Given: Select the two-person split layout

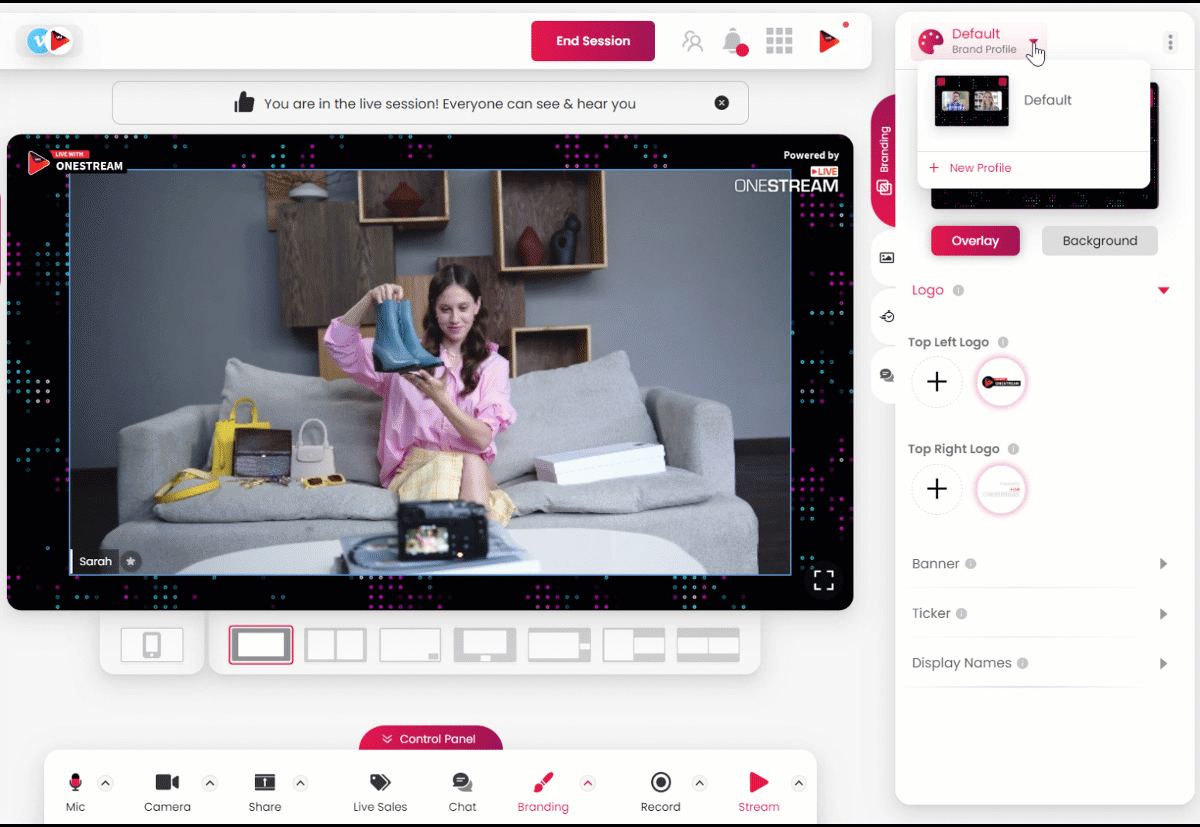Looking at the screenshot, I should [x=335, y=645].
